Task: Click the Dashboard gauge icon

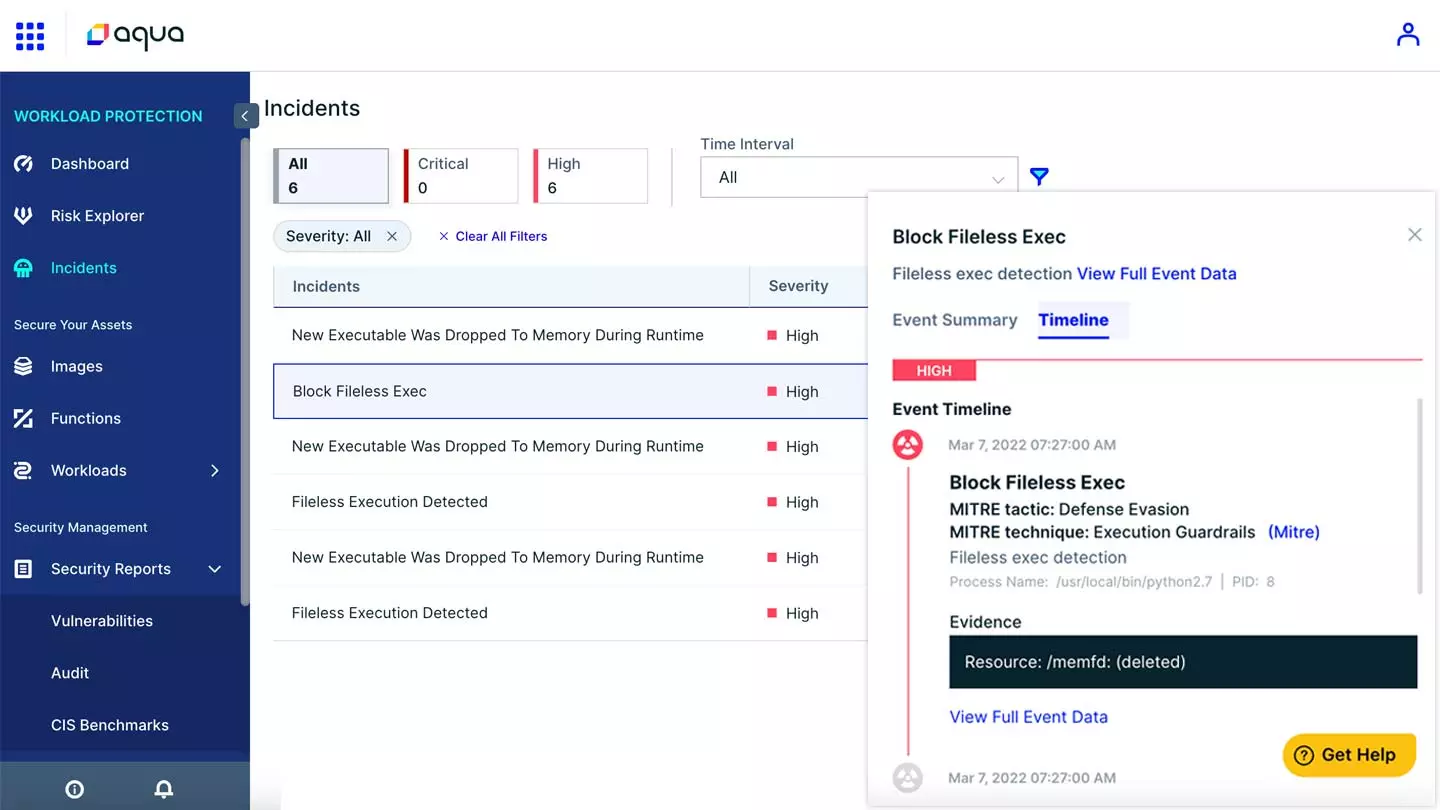Action: click(24, 164)
